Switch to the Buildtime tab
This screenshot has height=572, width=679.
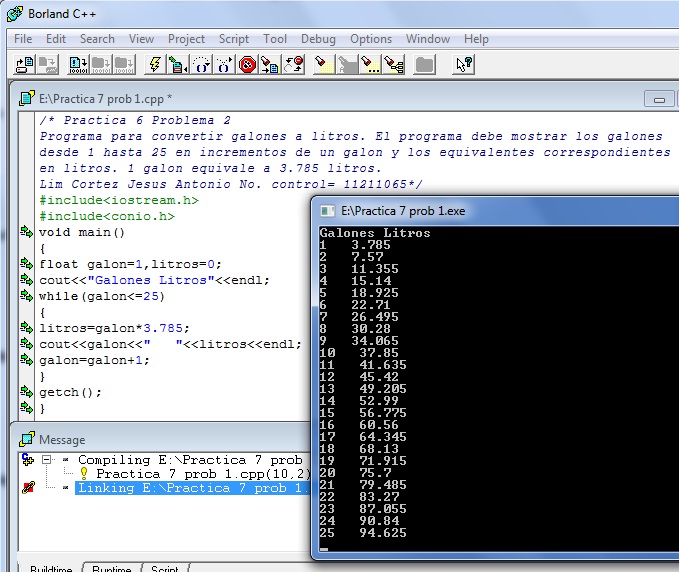tap(51, 568)
